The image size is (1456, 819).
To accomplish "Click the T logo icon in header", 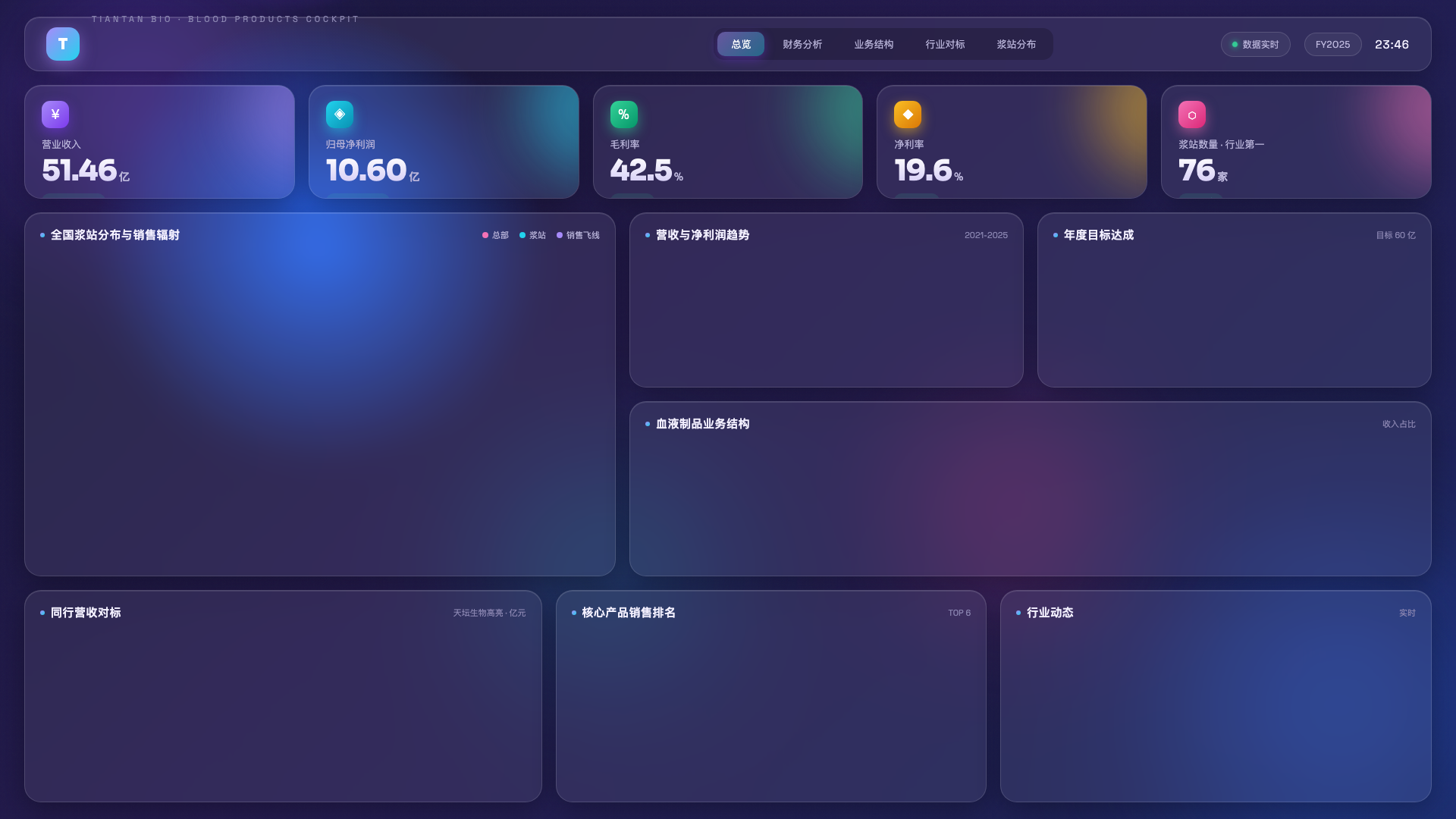I will point(63,44).
